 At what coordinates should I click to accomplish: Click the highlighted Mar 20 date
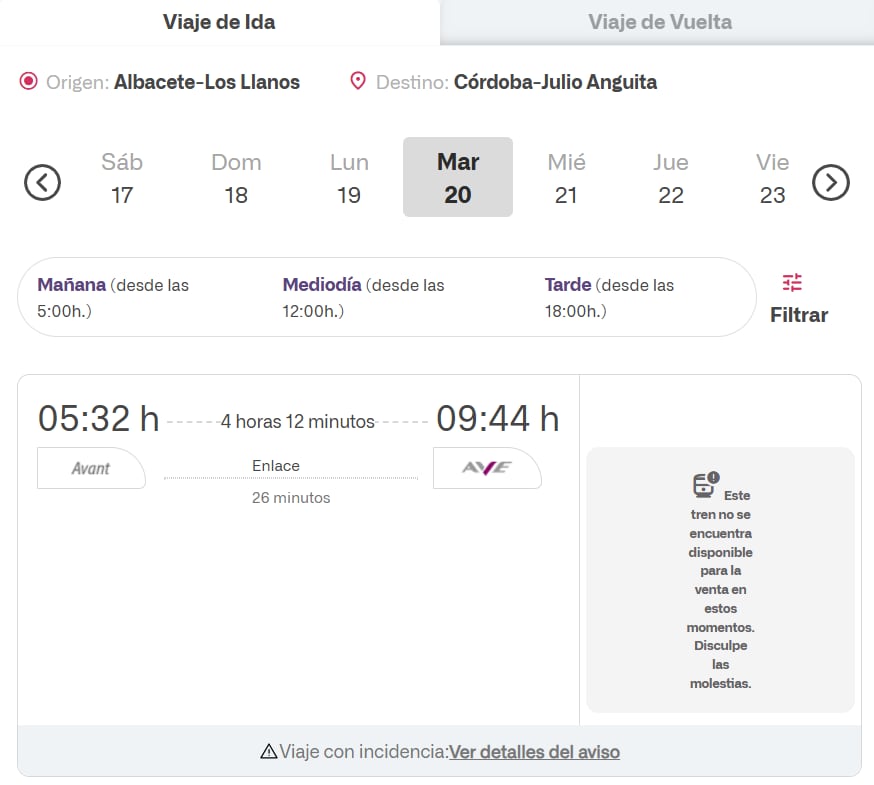[x=458, y=177]
